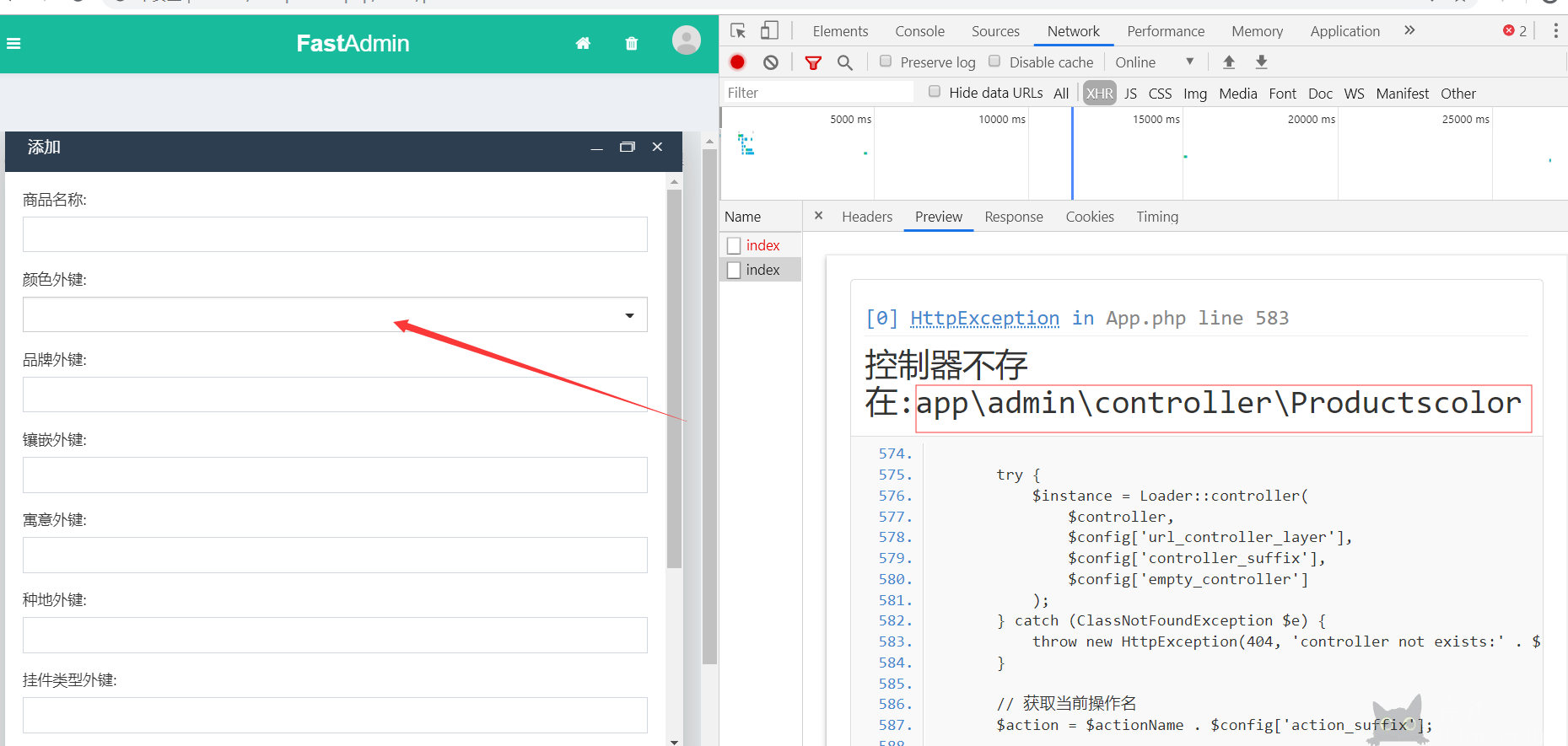Click the HttpException link
The height and width of the screenshot is (746, 1568).
984,318
